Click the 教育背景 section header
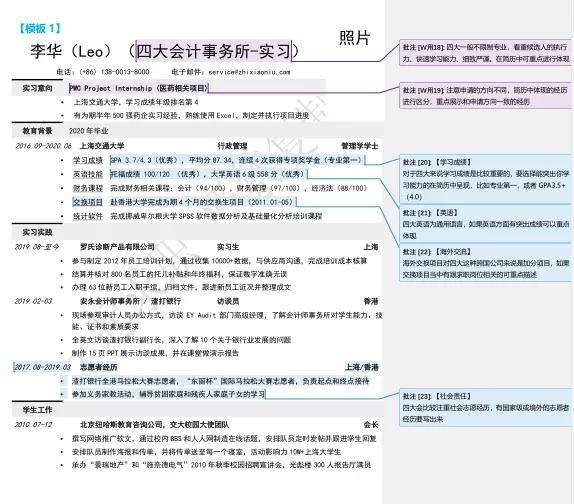574x504 pixels. tap(37, 131)
